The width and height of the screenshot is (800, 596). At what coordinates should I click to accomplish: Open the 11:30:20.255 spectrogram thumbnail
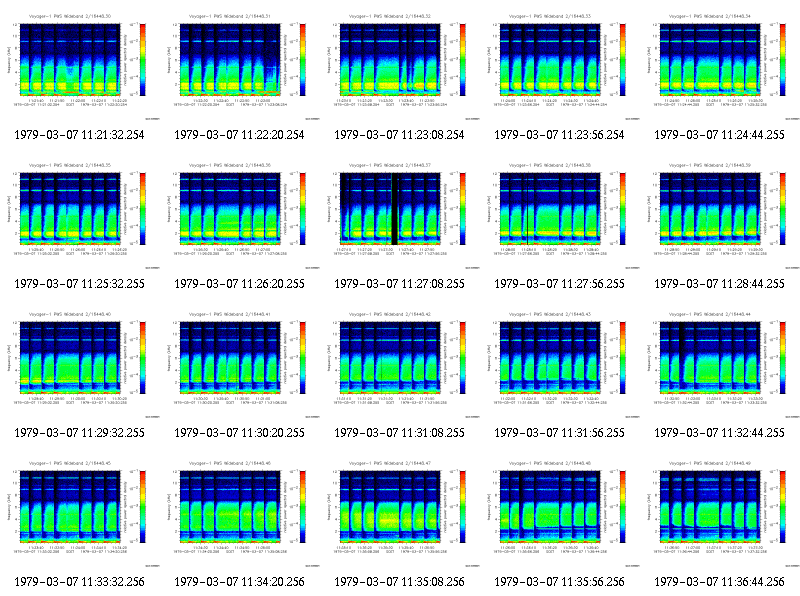(x=240, y=364)
